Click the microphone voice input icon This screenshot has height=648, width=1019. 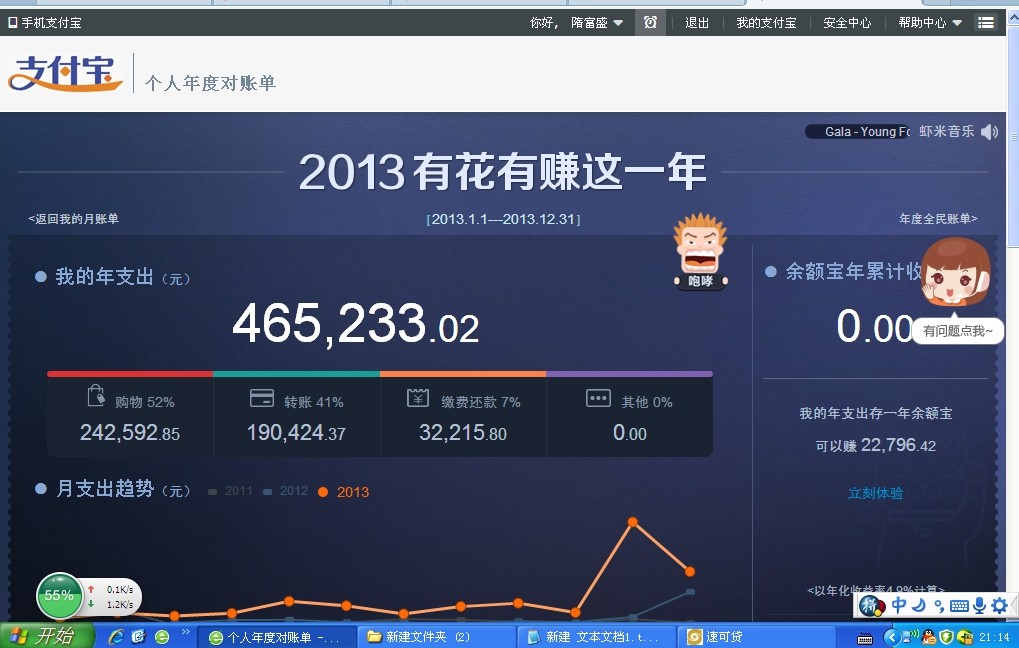coord(979,606)
